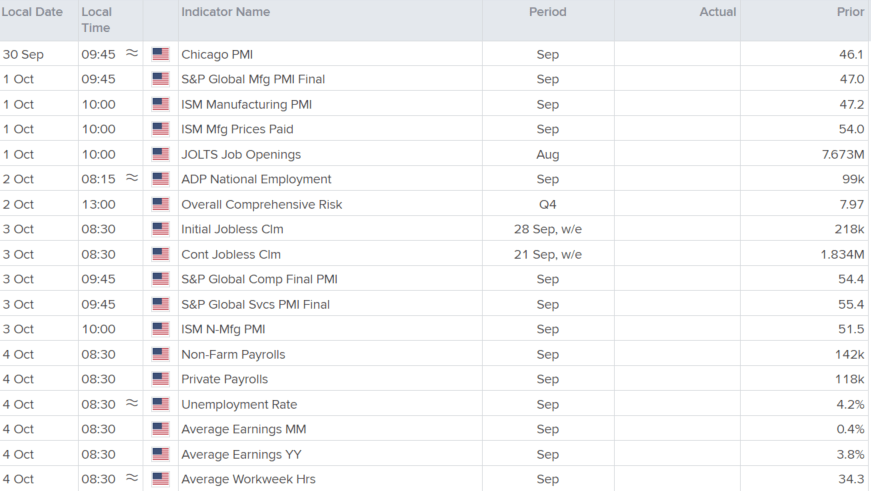This screenshot has width=871, height=491.
Task: Click the US flag beside Chicago PMI
Action: [161, 54]
